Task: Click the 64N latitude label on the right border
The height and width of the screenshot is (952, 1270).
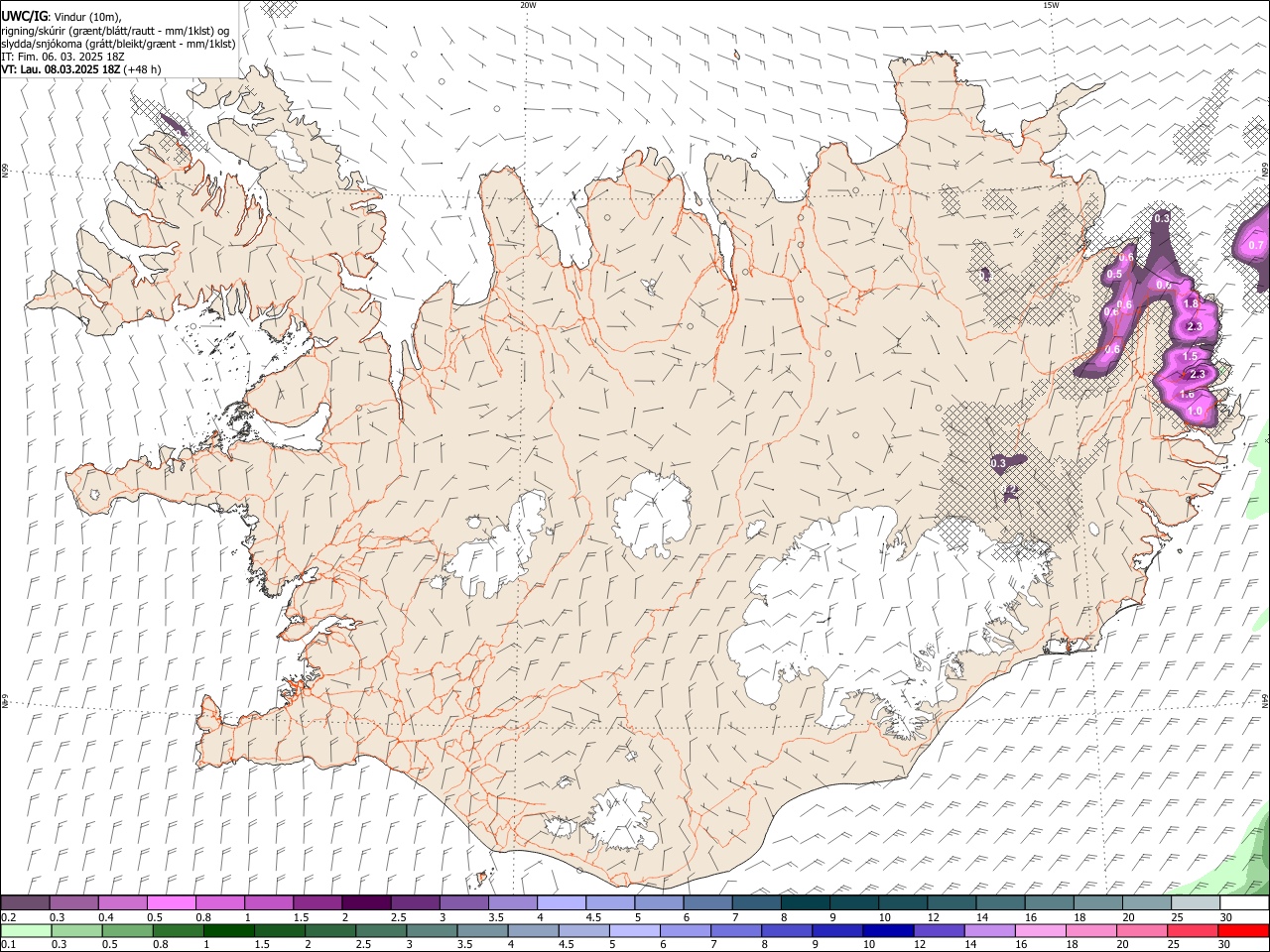Action: [1265, 700]
